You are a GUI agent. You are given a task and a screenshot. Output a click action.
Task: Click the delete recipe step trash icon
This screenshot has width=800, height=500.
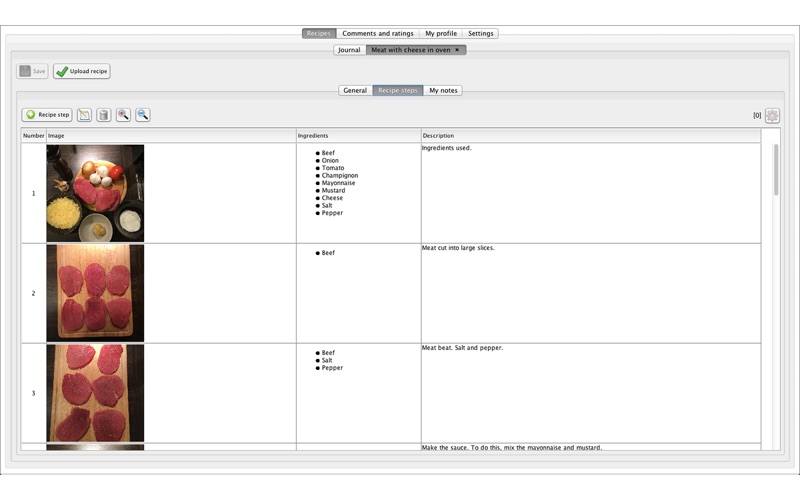104,115
